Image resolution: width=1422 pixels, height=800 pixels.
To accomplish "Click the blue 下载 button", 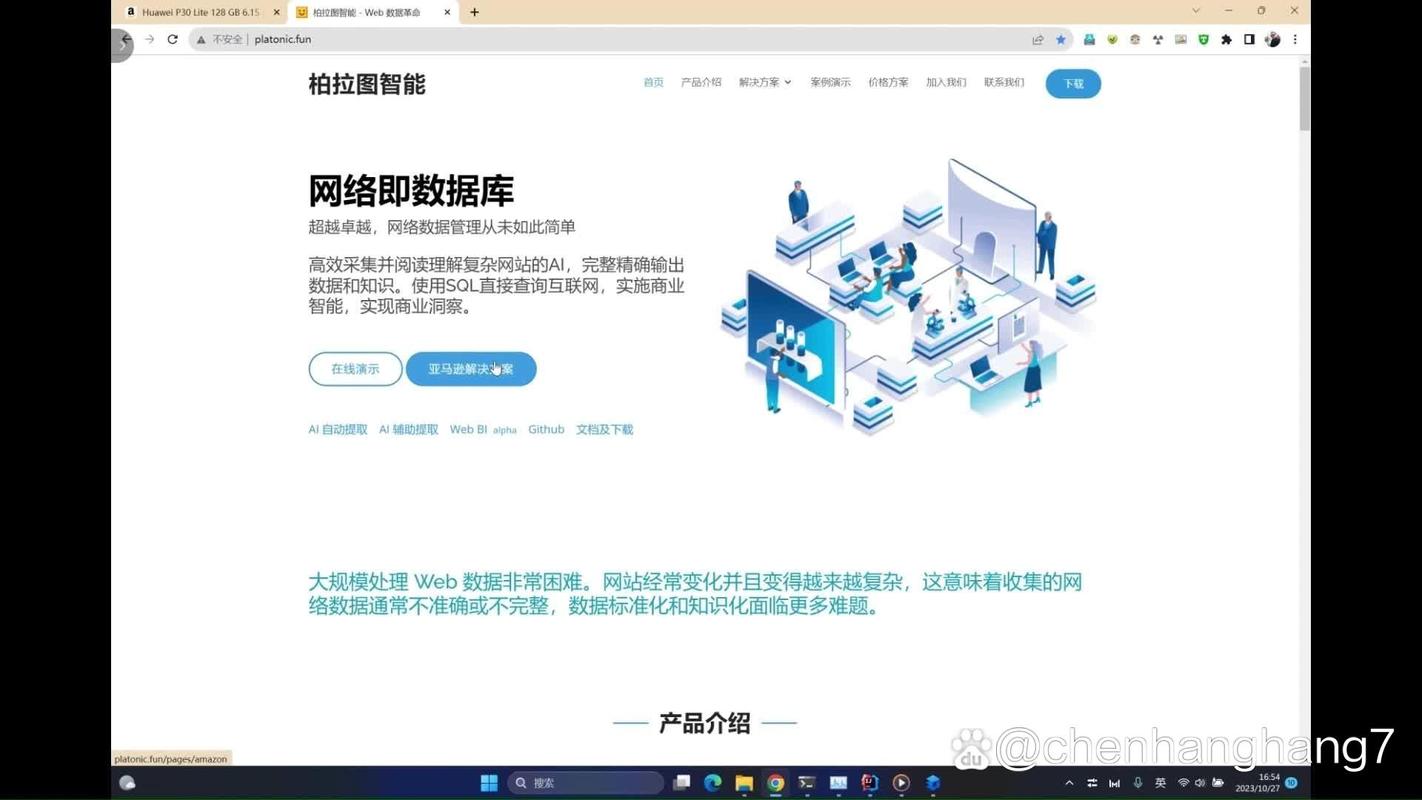I will click(1073, 84).
